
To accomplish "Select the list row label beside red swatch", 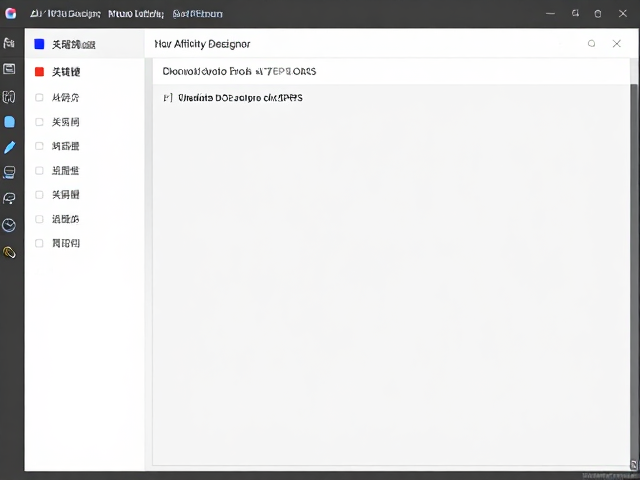I will click(x=66, y=72).
